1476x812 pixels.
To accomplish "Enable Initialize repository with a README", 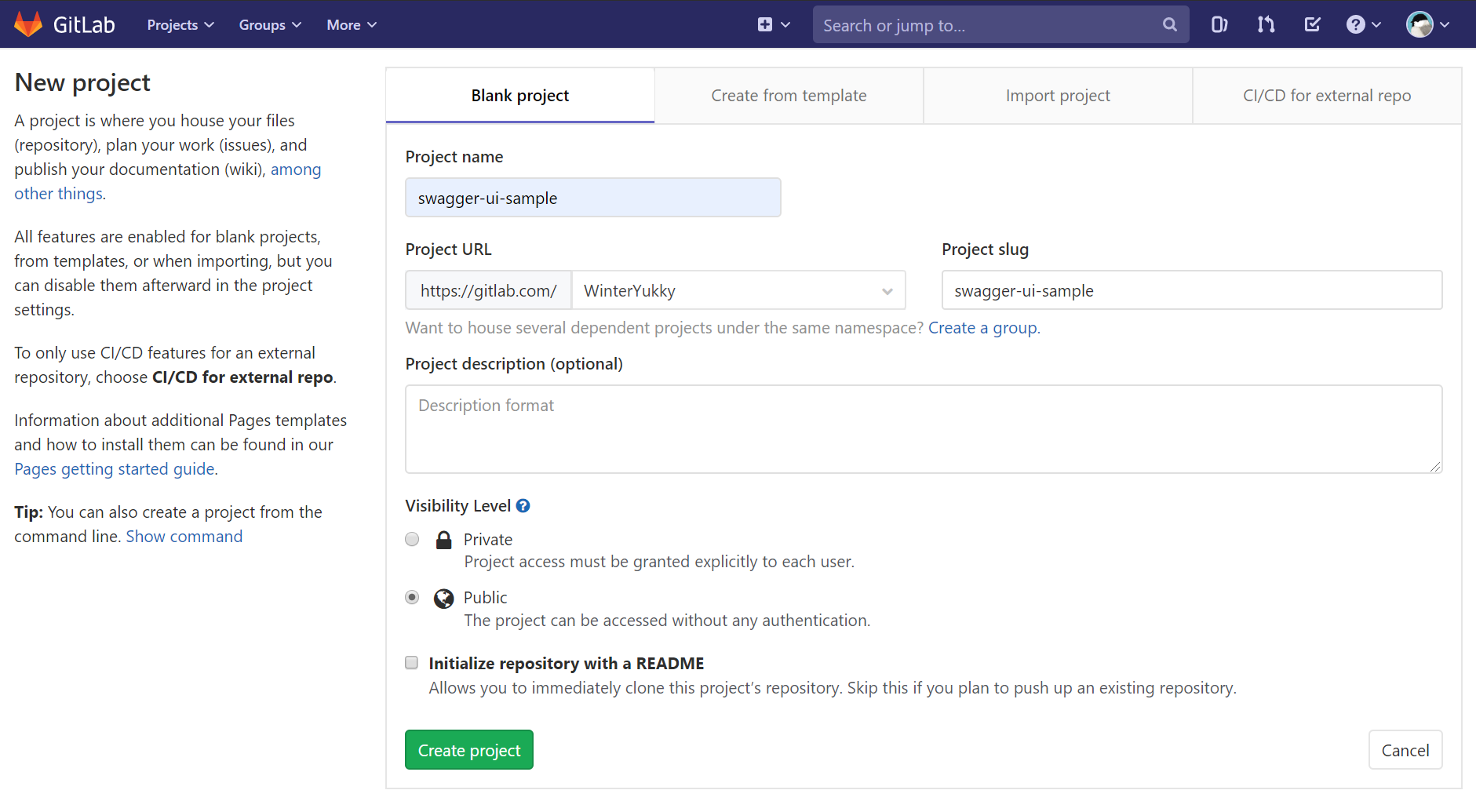I will tap(411, 663).
